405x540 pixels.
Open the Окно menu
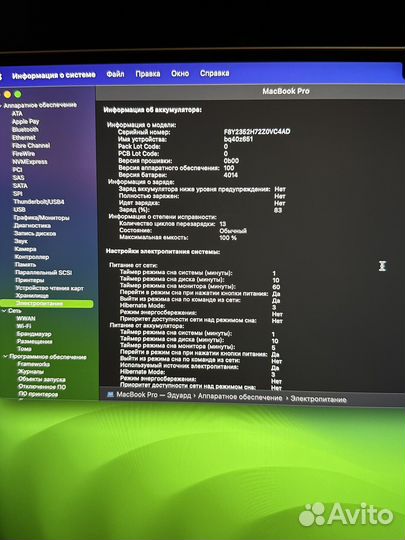180,73
